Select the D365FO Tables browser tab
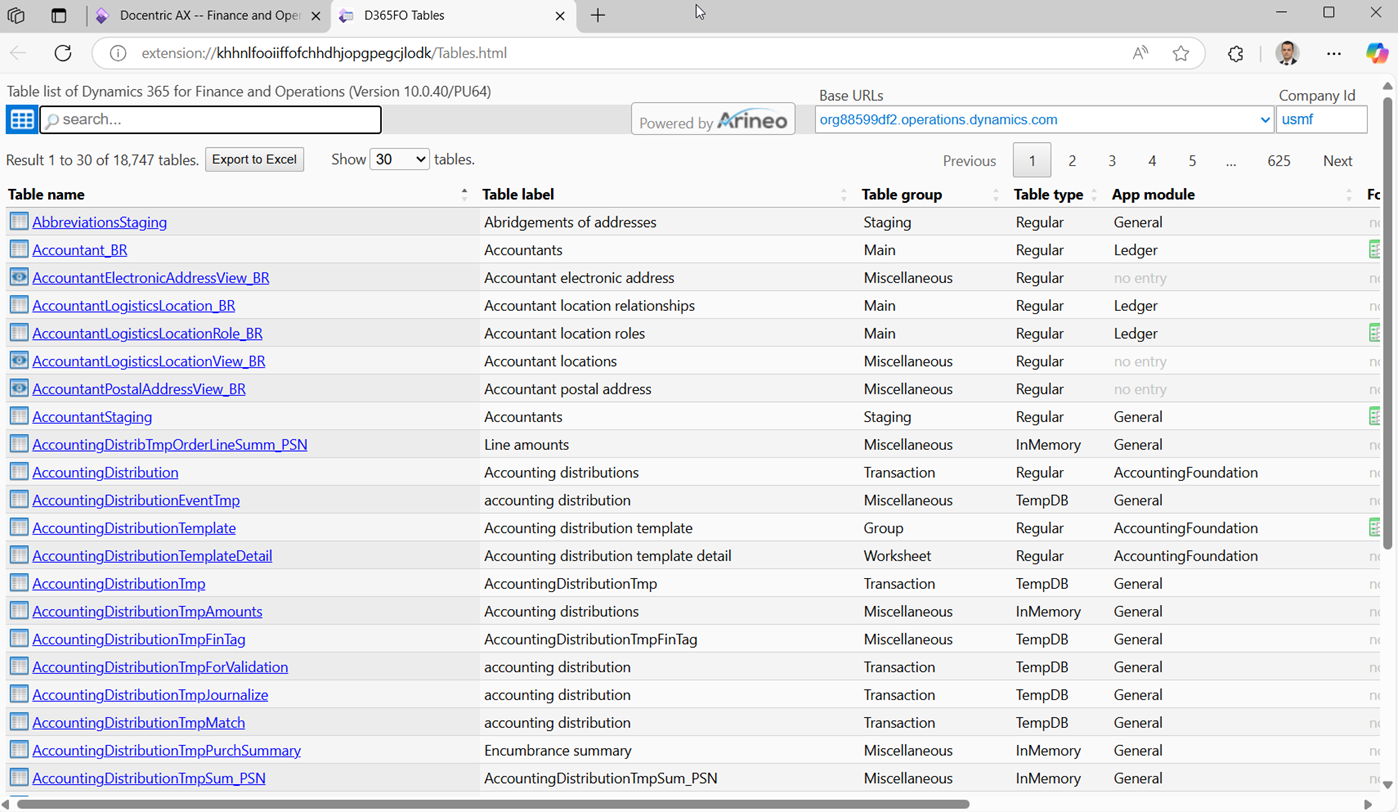 pyautogui.click(x=452, y=15)
